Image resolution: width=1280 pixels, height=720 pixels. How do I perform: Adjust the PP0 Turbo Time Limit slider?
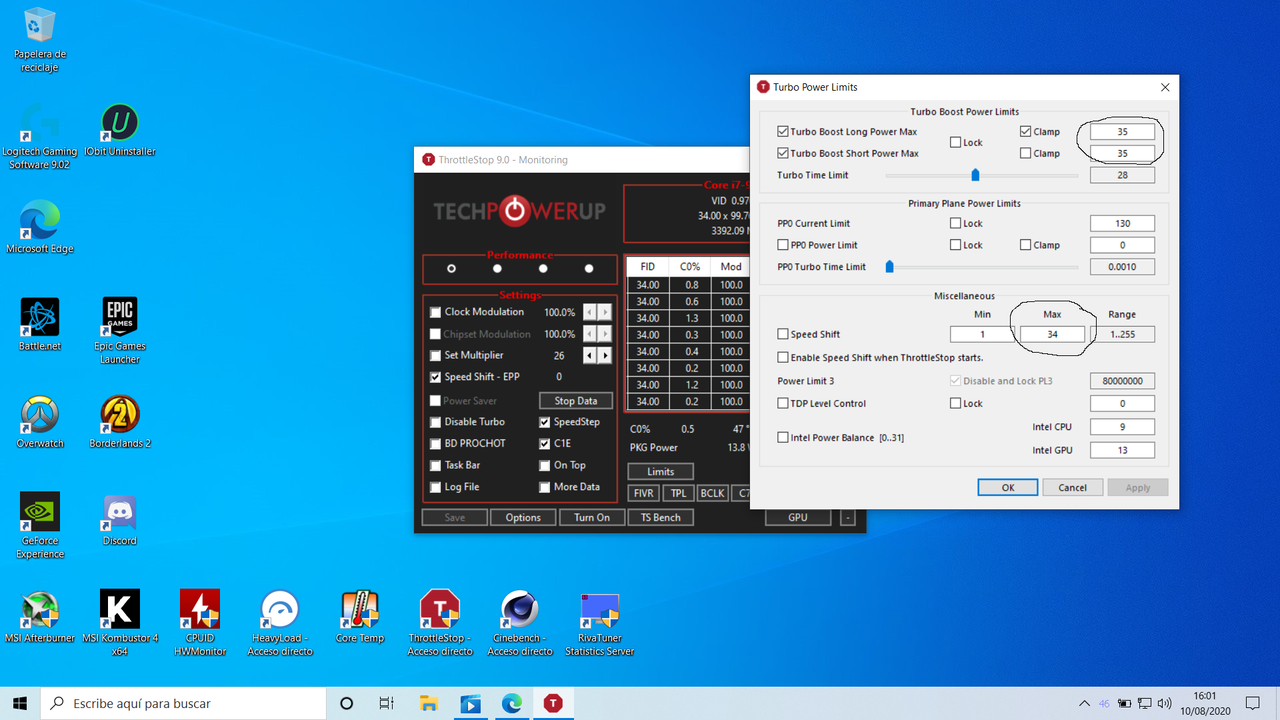[889, 267]
